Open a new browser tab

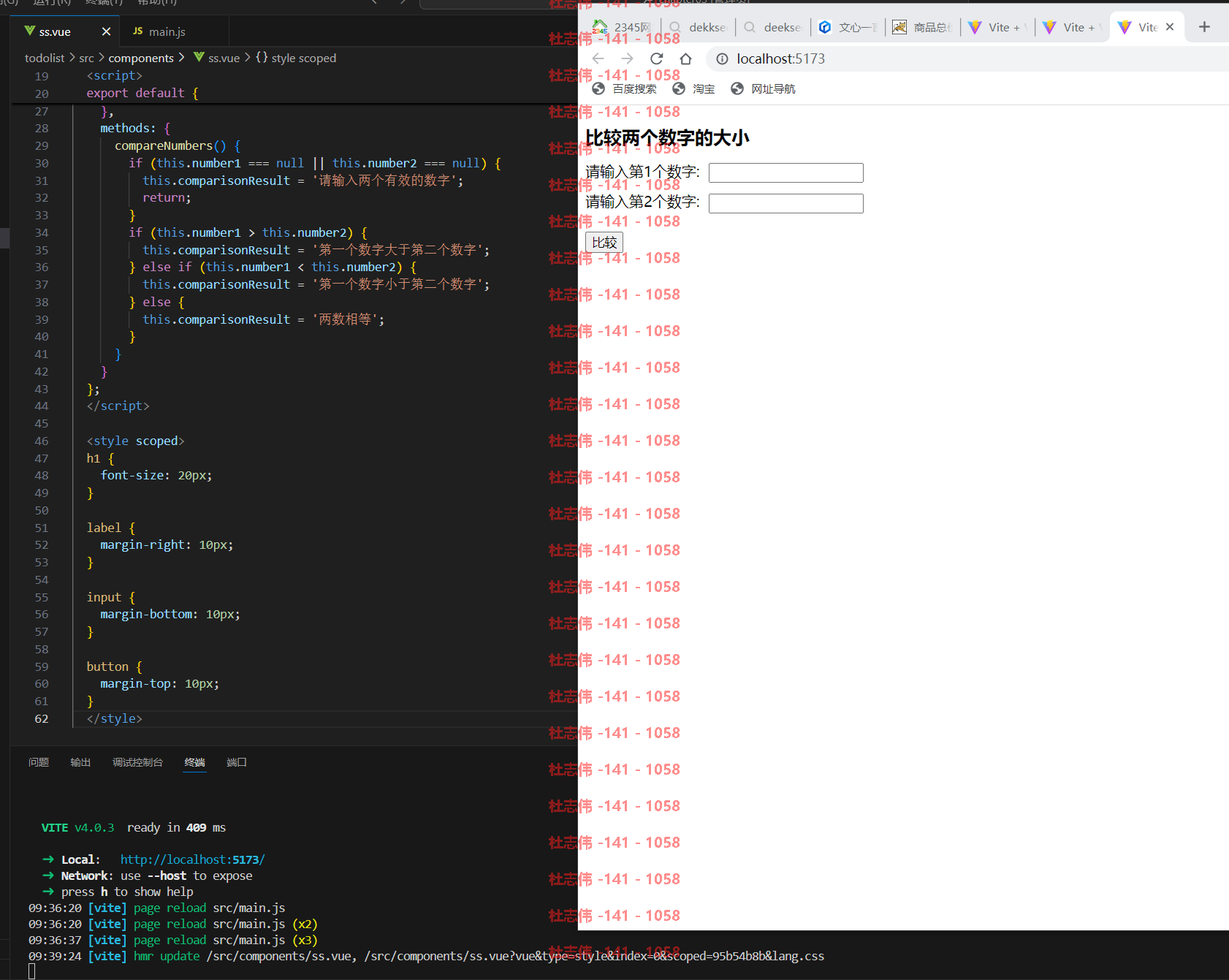click(1204, 27)
